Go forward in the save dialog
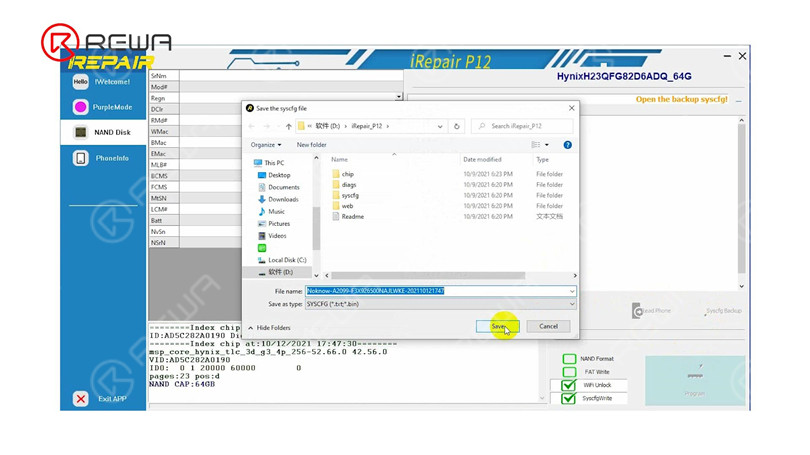Image resolution: width=810 pixels, height=455 pixels. pos(267,126)
